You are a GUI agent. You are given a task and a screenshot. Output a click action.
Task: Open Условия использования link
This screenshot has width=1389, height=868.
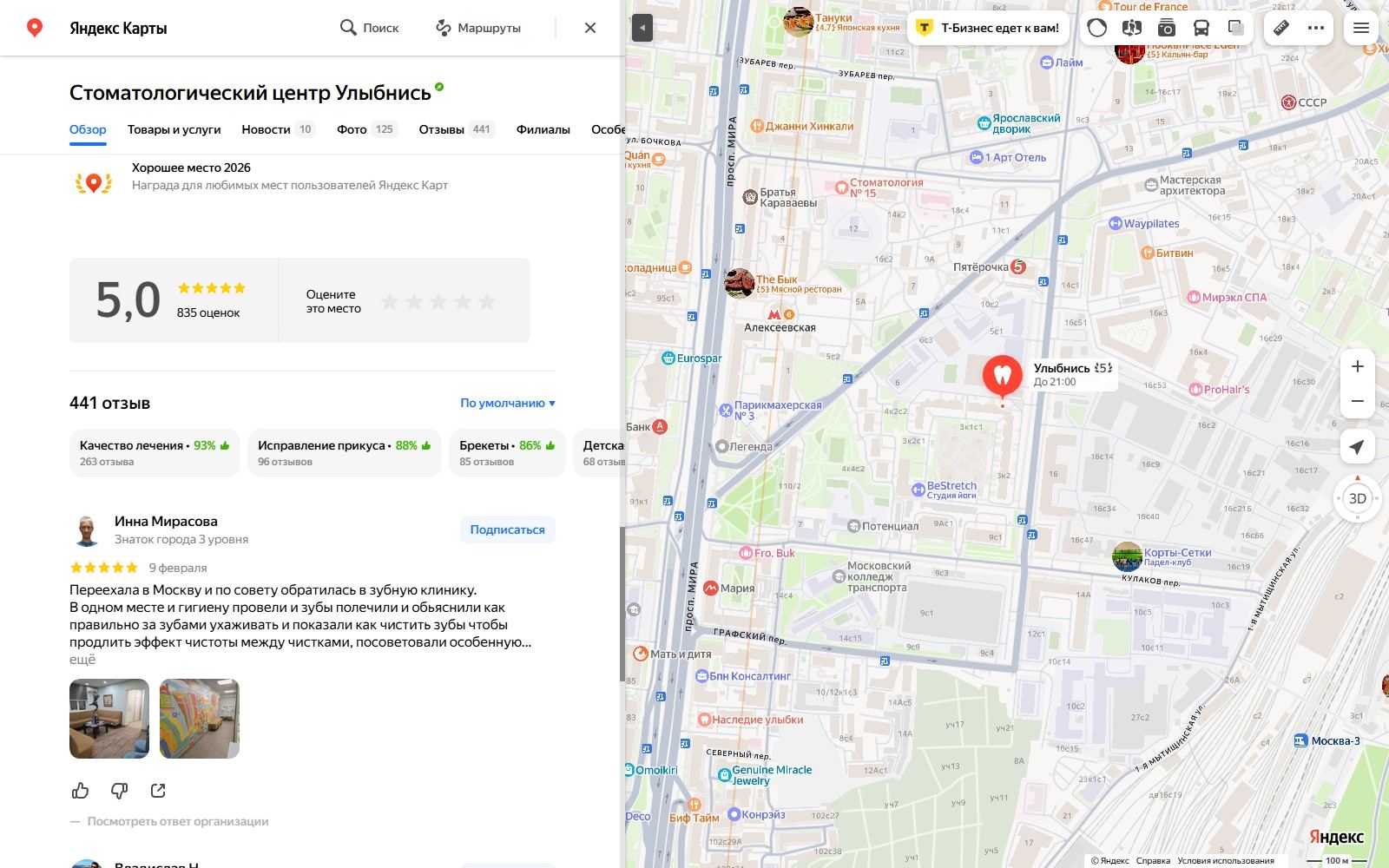tap(1226, 861)
